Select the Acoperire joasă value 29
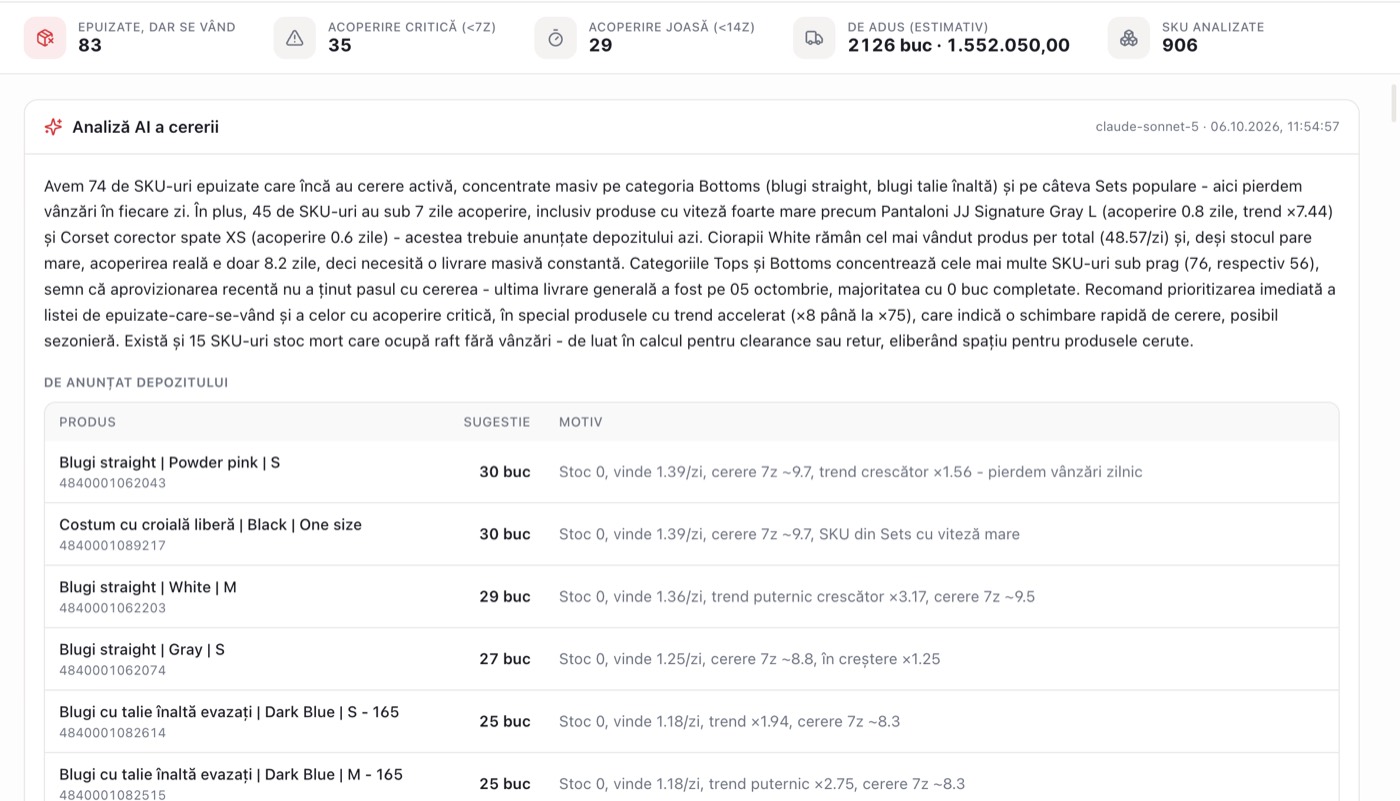Image resolution: width=1400 pixels, height=801 pixels. coord(600,45)
